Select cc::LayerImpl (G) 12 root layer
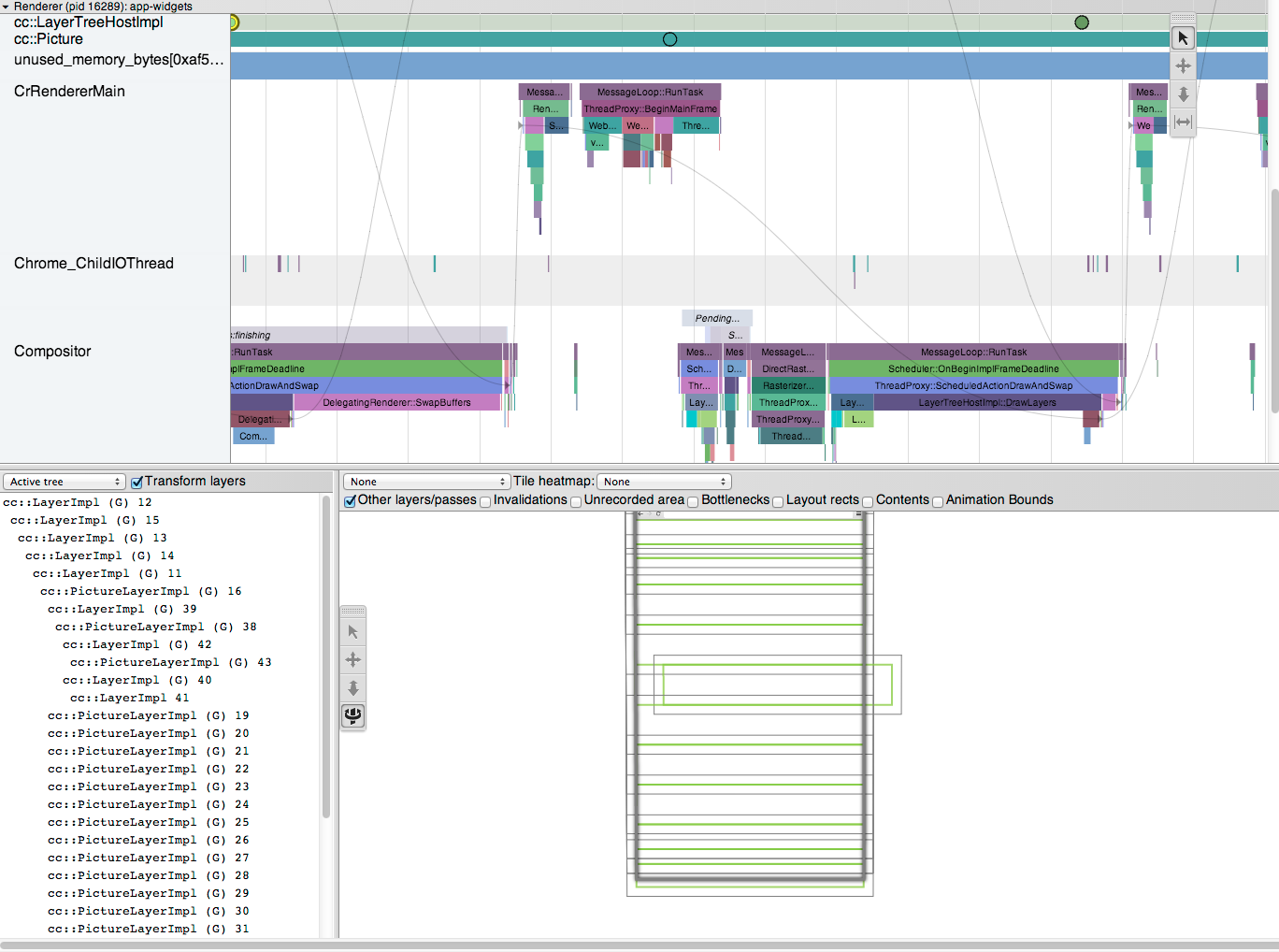The width and height of the screenshot is (1279, 952). tap(77, 502)
